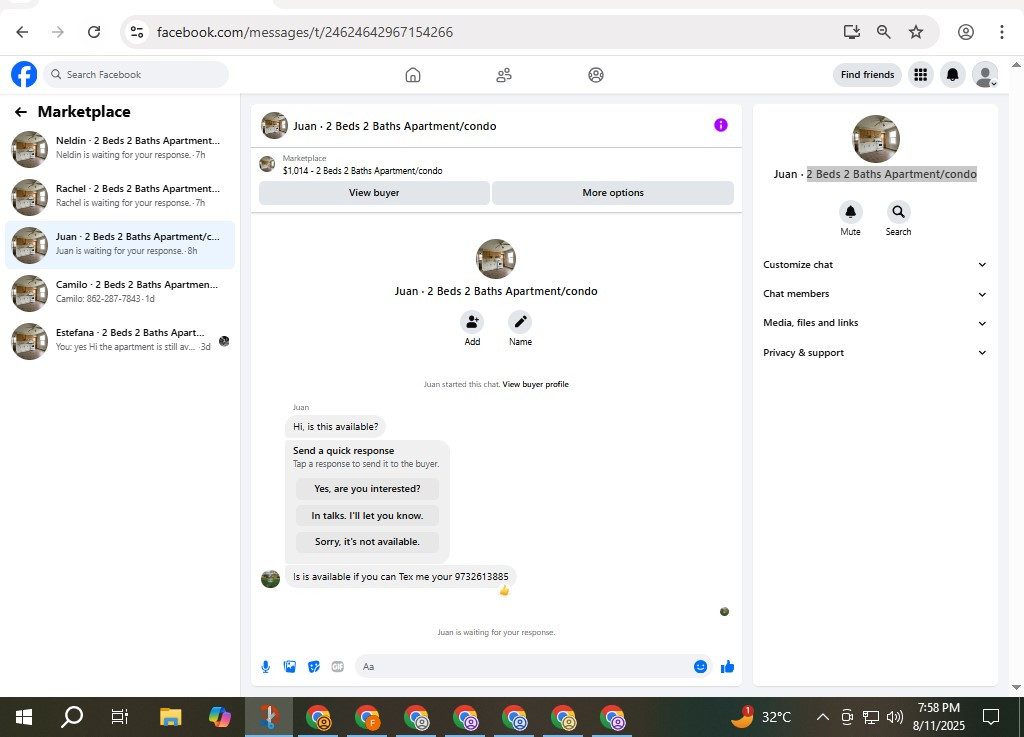The image size is (1024, 737).
Task: Open Rachel's apartment conversation
Action: pos(120,196)
